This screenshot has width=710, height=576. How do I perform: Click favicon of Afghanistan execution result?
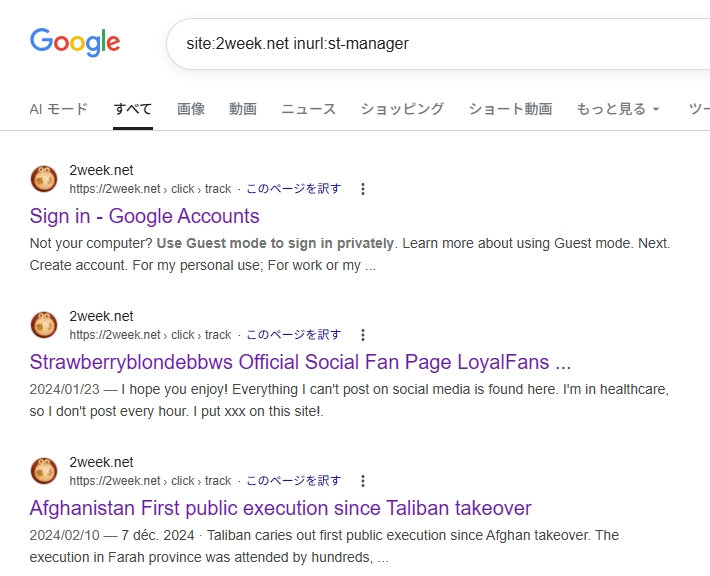point(44,471)
